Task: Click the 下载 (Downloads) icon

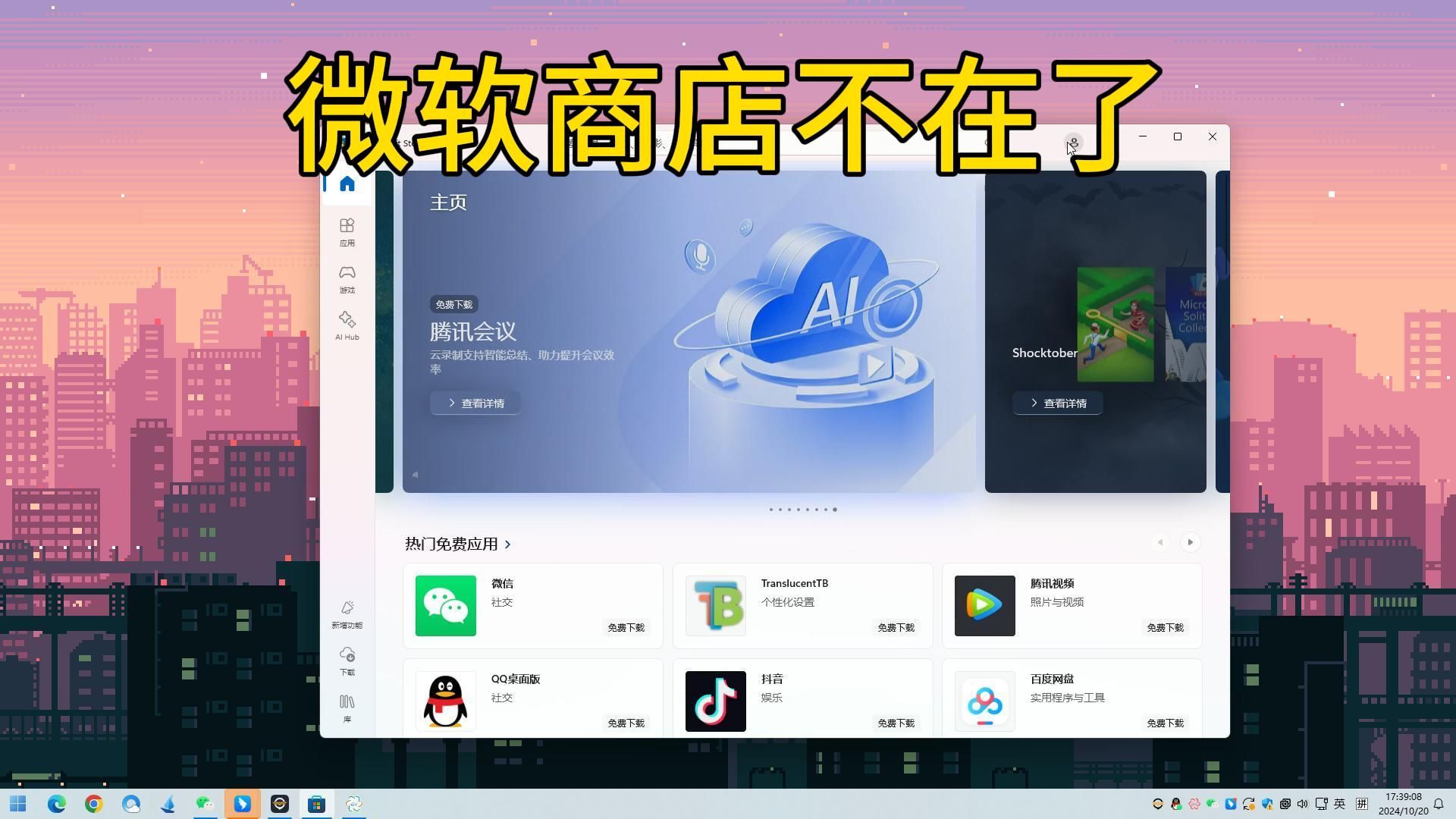Action: pos(348,660)
